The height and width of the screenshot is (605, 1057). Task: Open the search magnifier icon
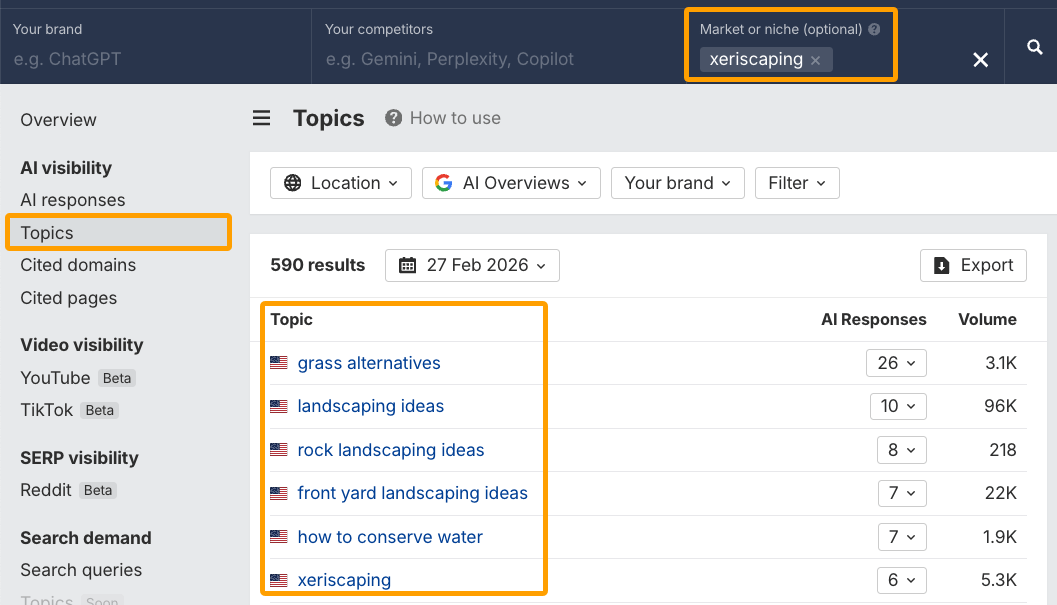[x=1037, y=46]
